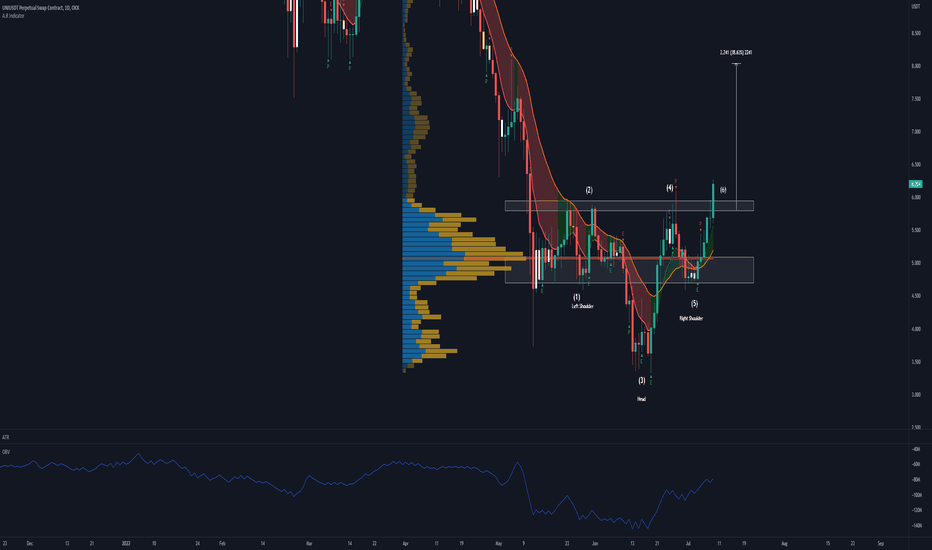Select the upper neckline rectangle zone
The height and width of the screenshot is (550, 932).
tap(629, 206)
